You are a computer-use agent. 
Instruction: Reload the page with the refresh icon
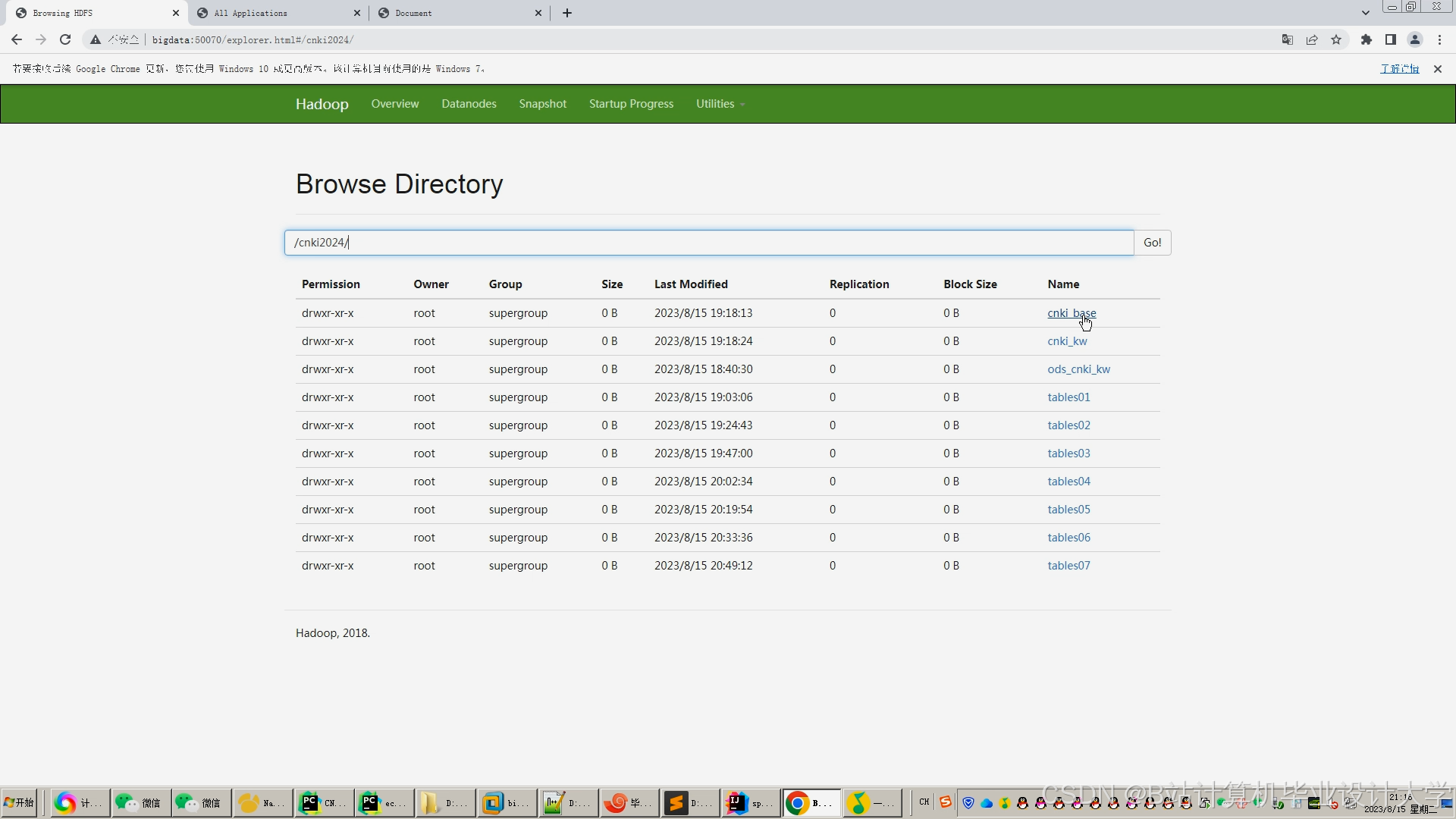(65, 39)
